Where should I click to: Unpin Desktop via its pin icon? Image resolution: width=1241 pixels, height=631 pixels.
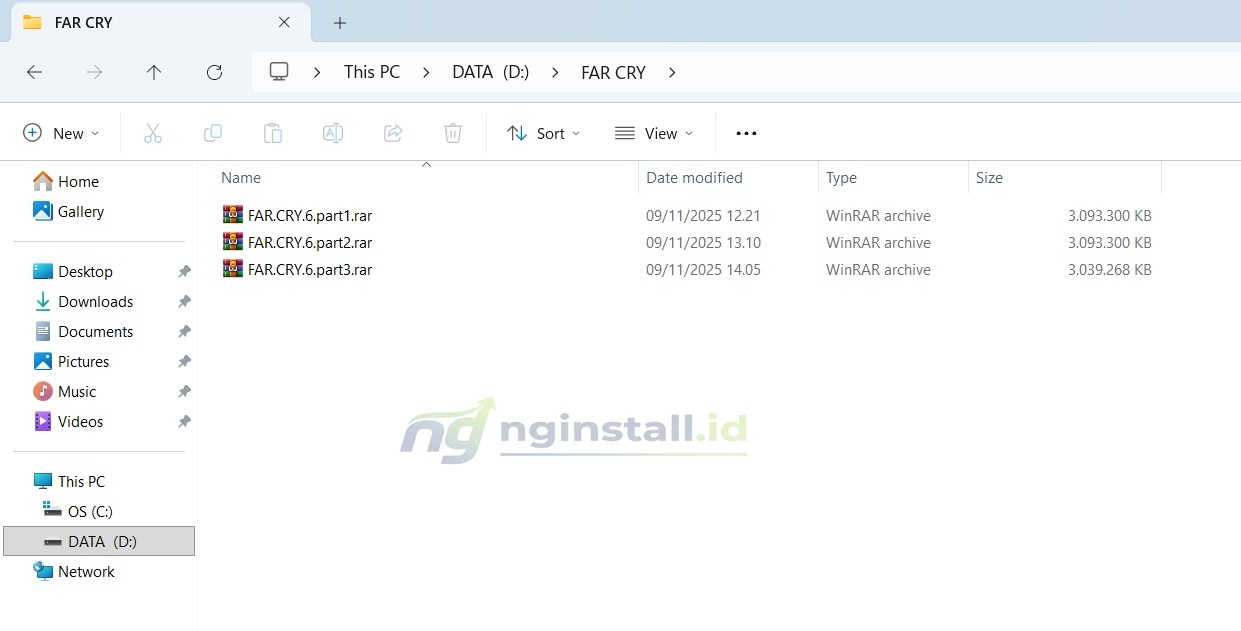click(184, 272)
